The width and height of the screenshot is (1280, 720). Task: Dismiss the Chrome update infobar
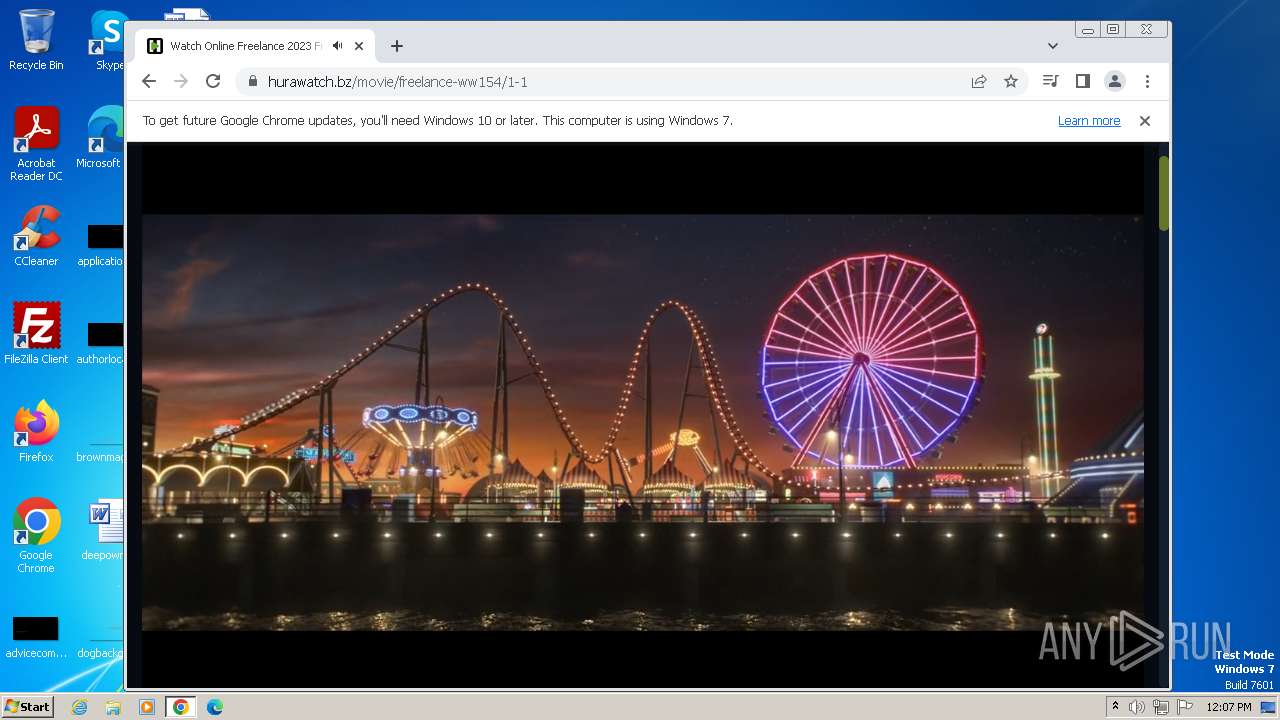click(1145, 121)
